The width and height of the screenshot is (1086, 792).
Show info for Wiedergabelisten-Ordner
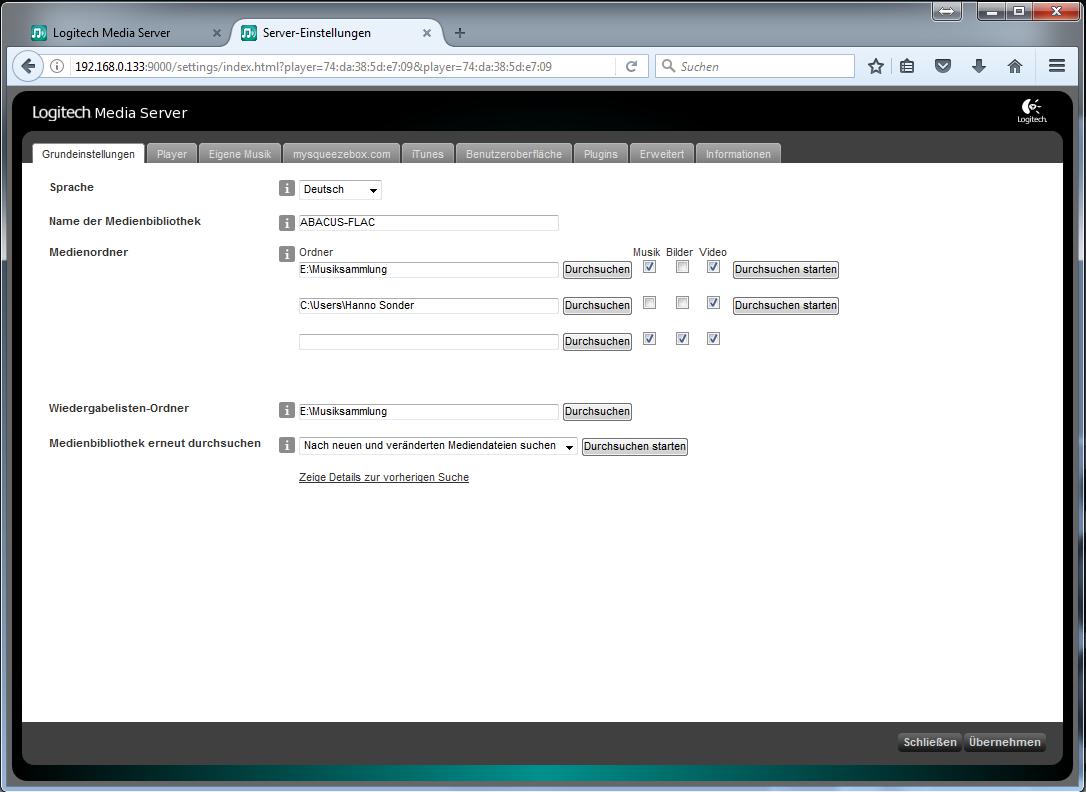pyautogui.click(x=286, y=410)
